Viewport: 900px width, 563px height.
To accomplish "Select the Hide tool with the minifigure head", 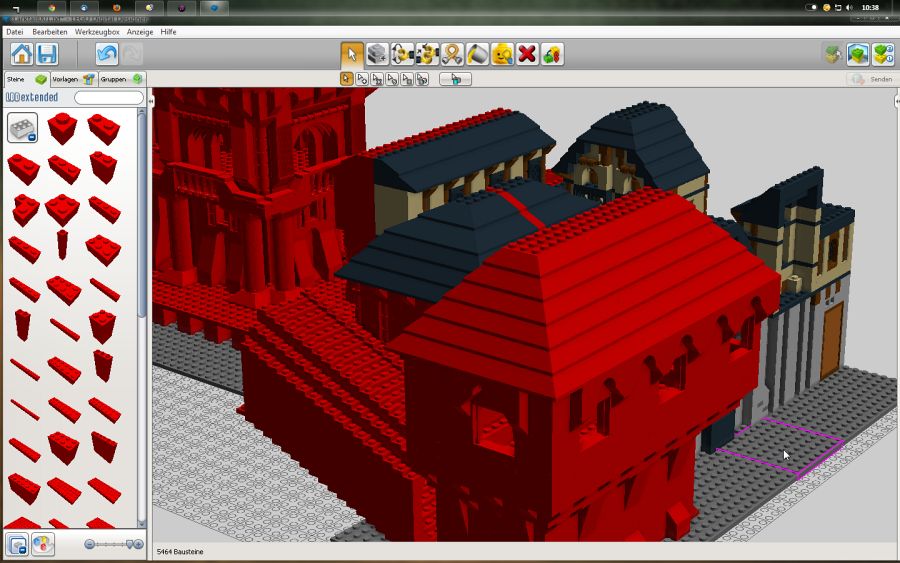I will click(x=502, y=54).
